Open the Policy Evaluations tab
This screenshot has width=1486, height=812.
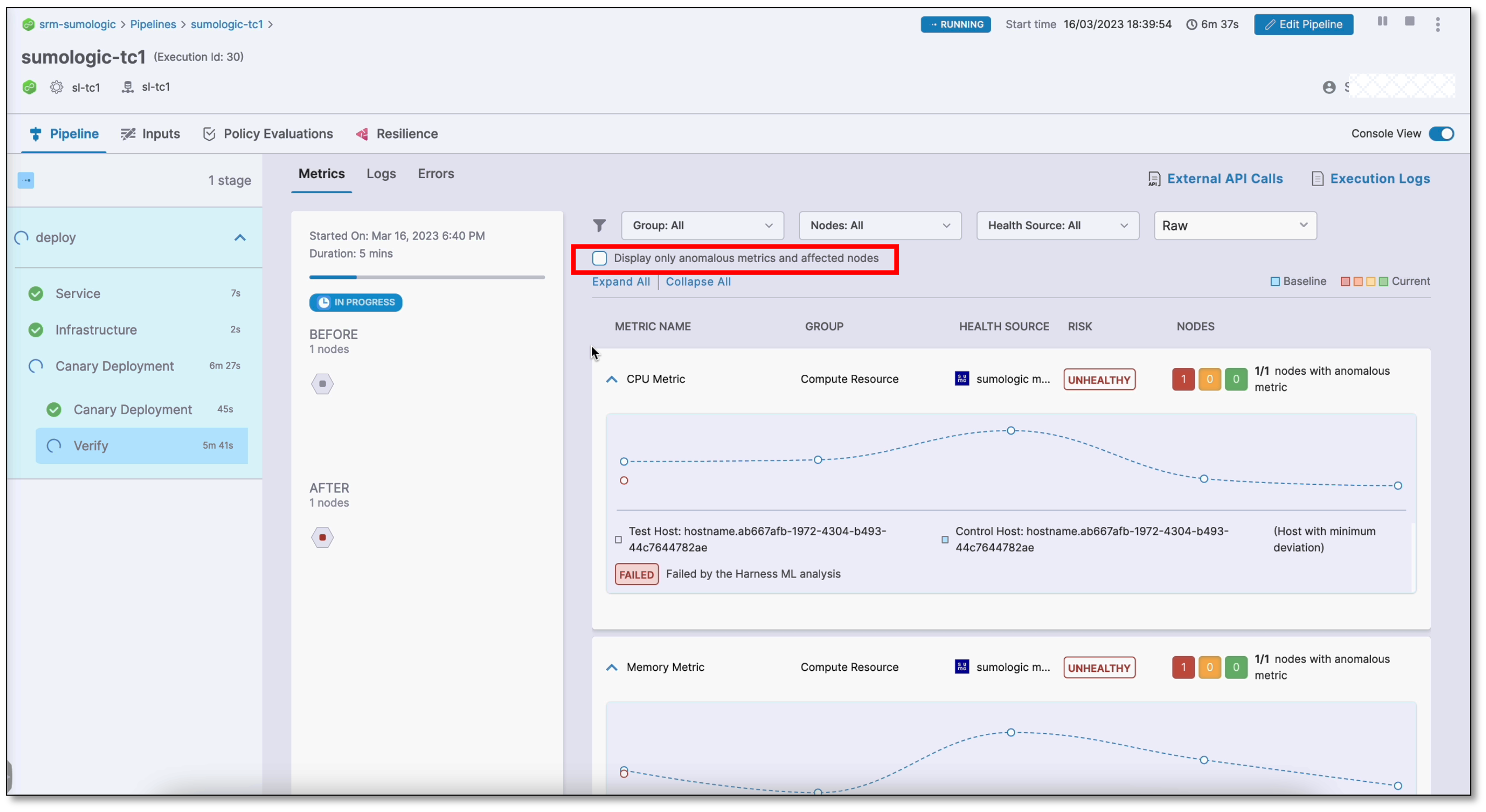click(267, 134)
